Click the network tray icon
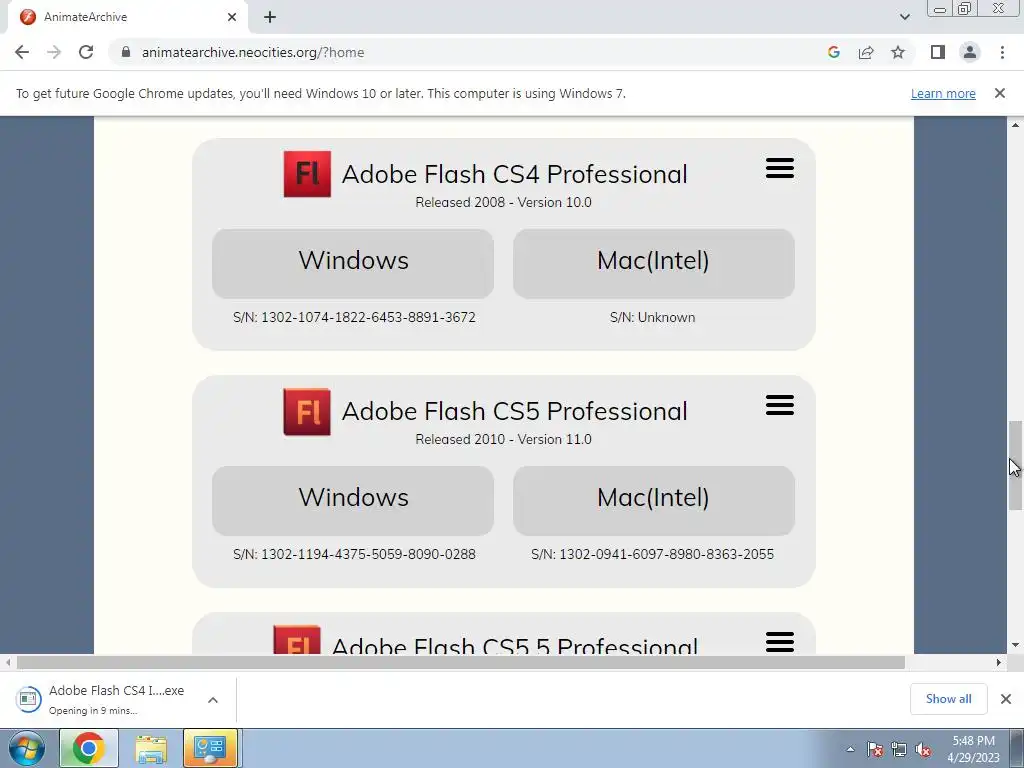Viewport: 1024px width, 768px height. (899, 749)
